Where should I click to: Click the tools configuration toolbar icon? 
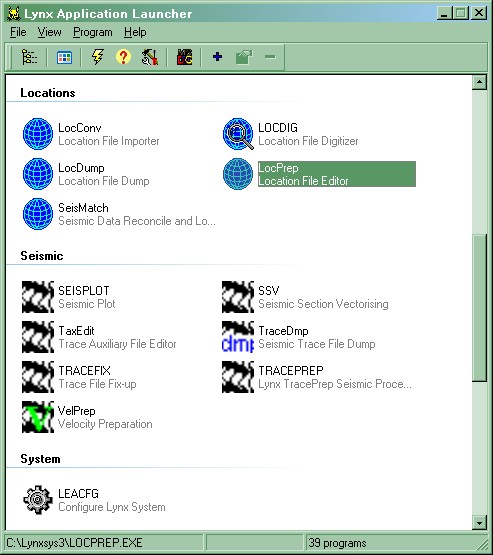coord(149,57)
